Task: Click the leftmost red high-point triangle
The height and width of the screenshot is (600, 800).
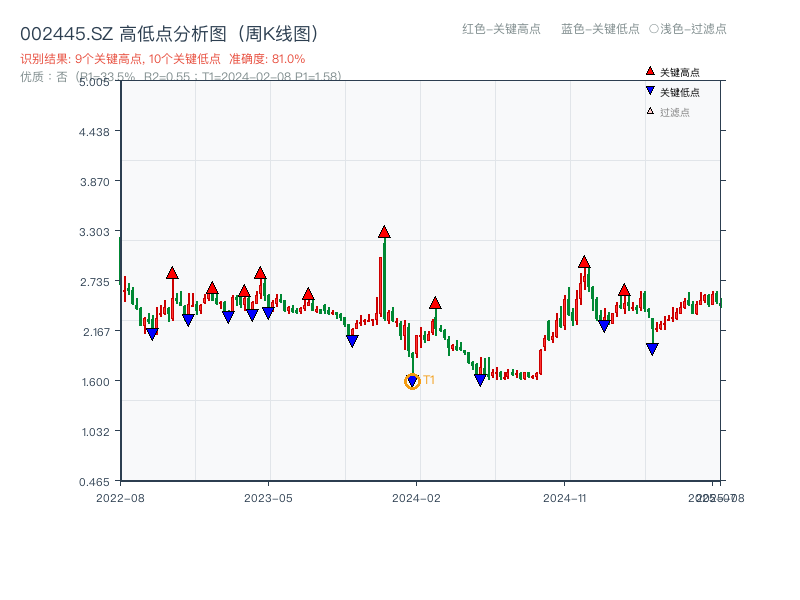Action: coord(172,273)
